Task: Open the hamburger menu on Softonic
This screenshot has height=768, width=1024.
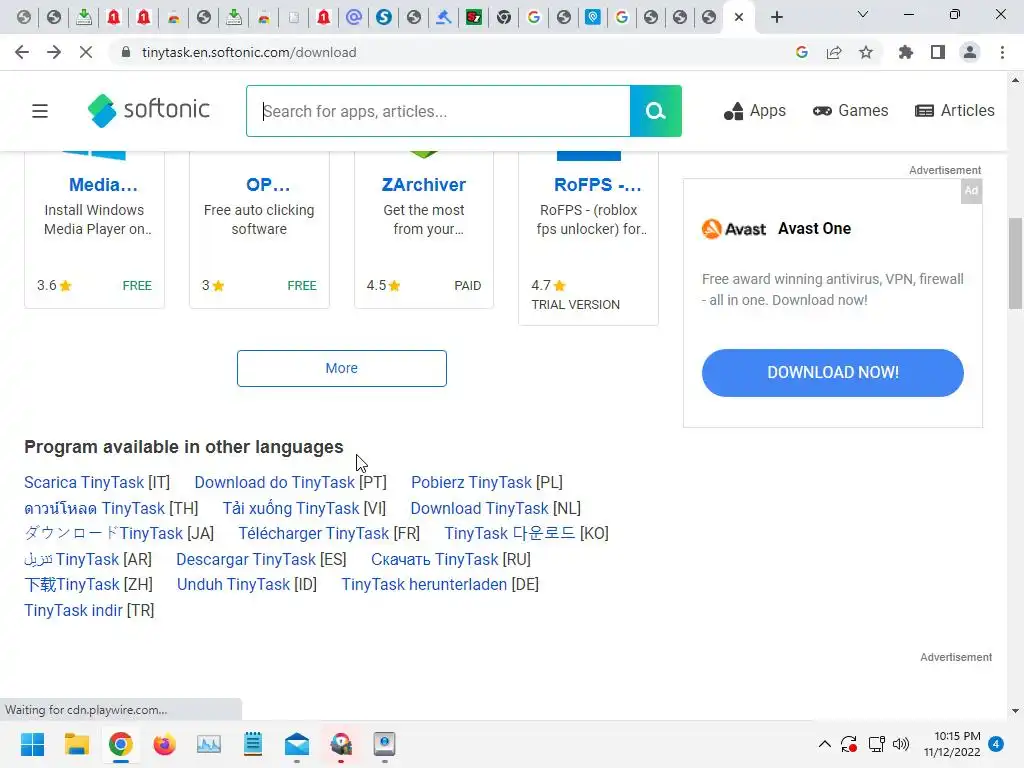Action: [40, 111]
